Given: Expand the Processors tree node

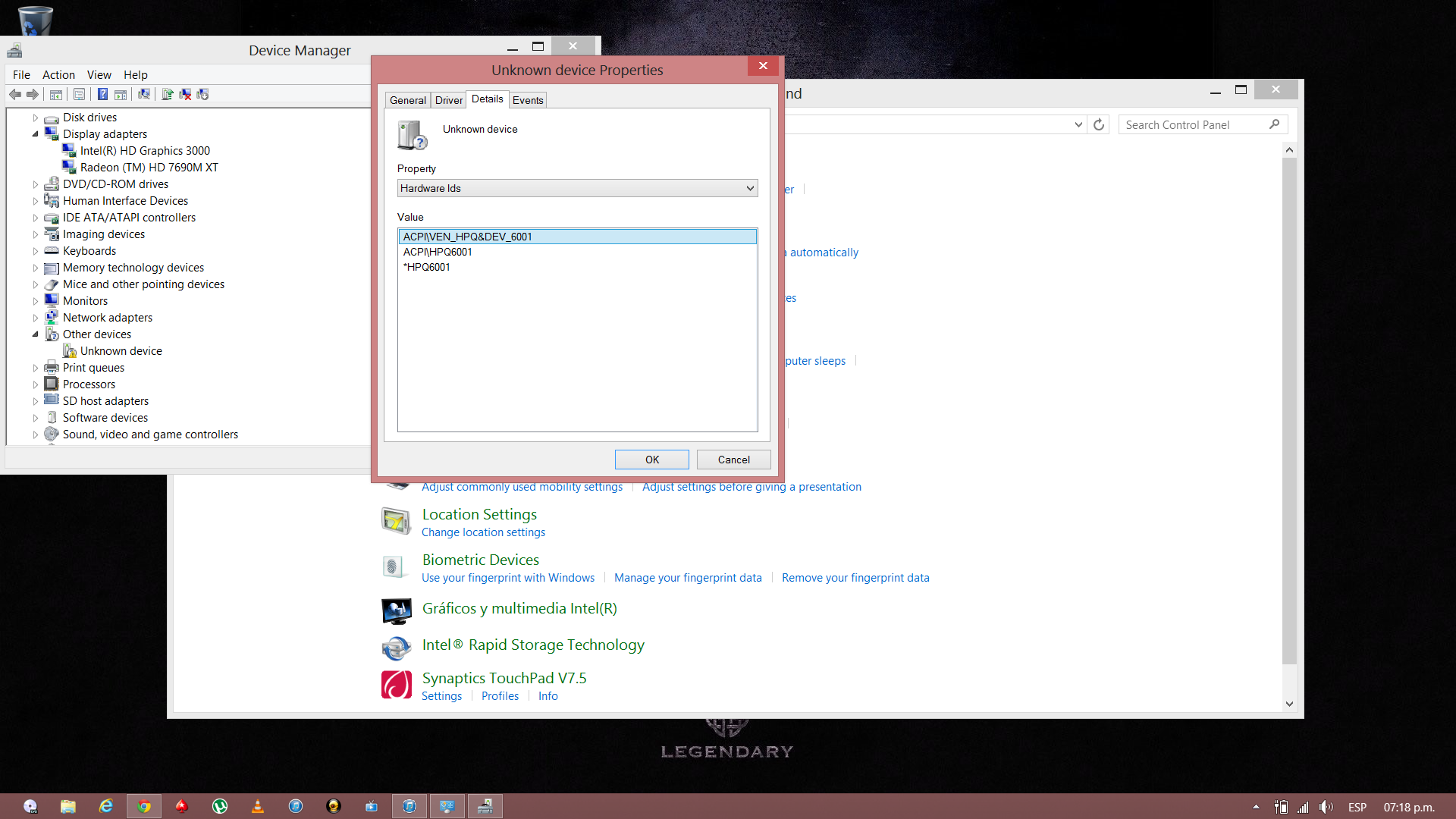Looking at the screenshot, I should click(x=35, y=384).
